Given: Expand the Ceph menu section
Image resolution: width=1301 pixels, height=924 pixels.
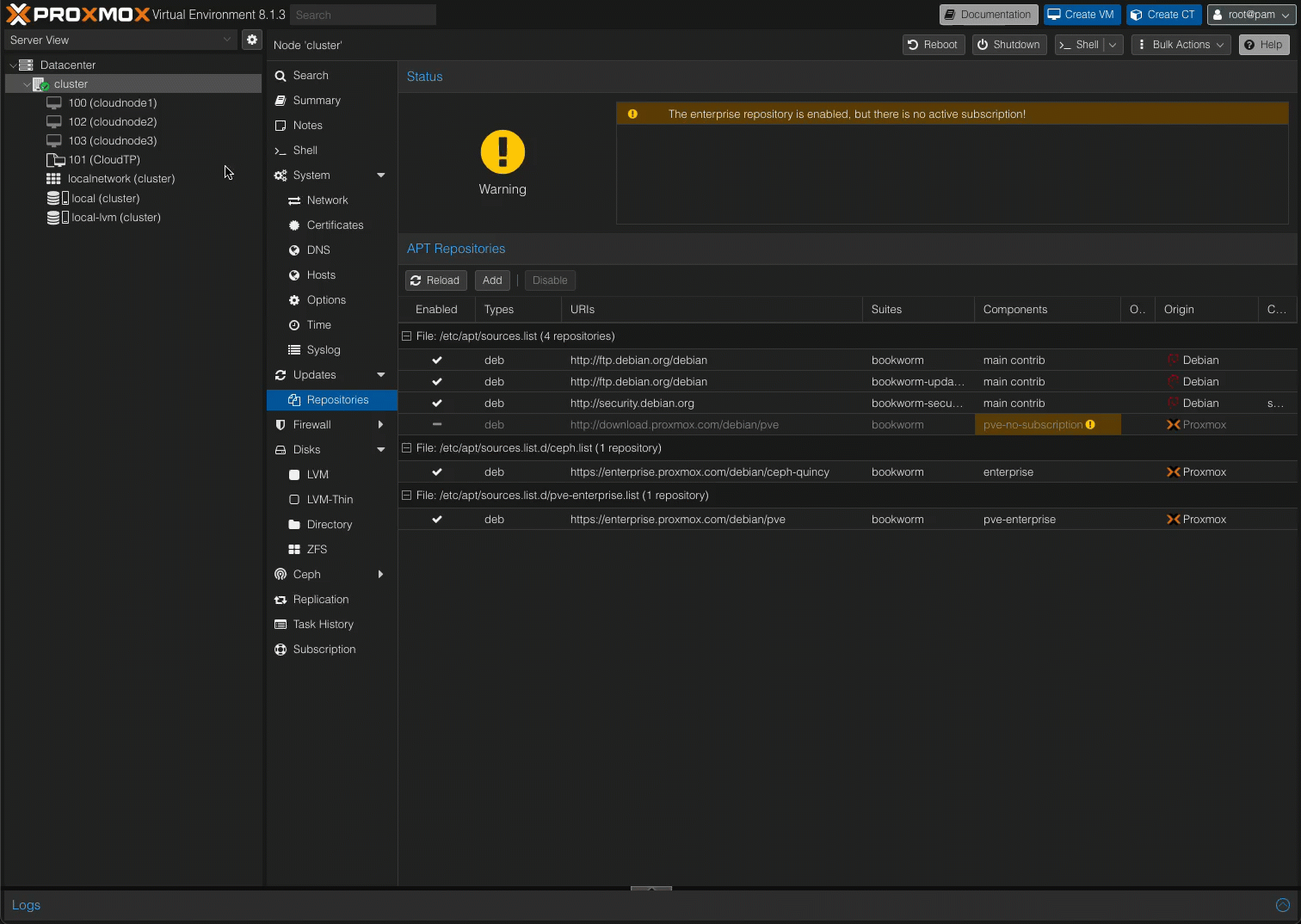Looking at the screenshot, I should click(x=381, y=575).
